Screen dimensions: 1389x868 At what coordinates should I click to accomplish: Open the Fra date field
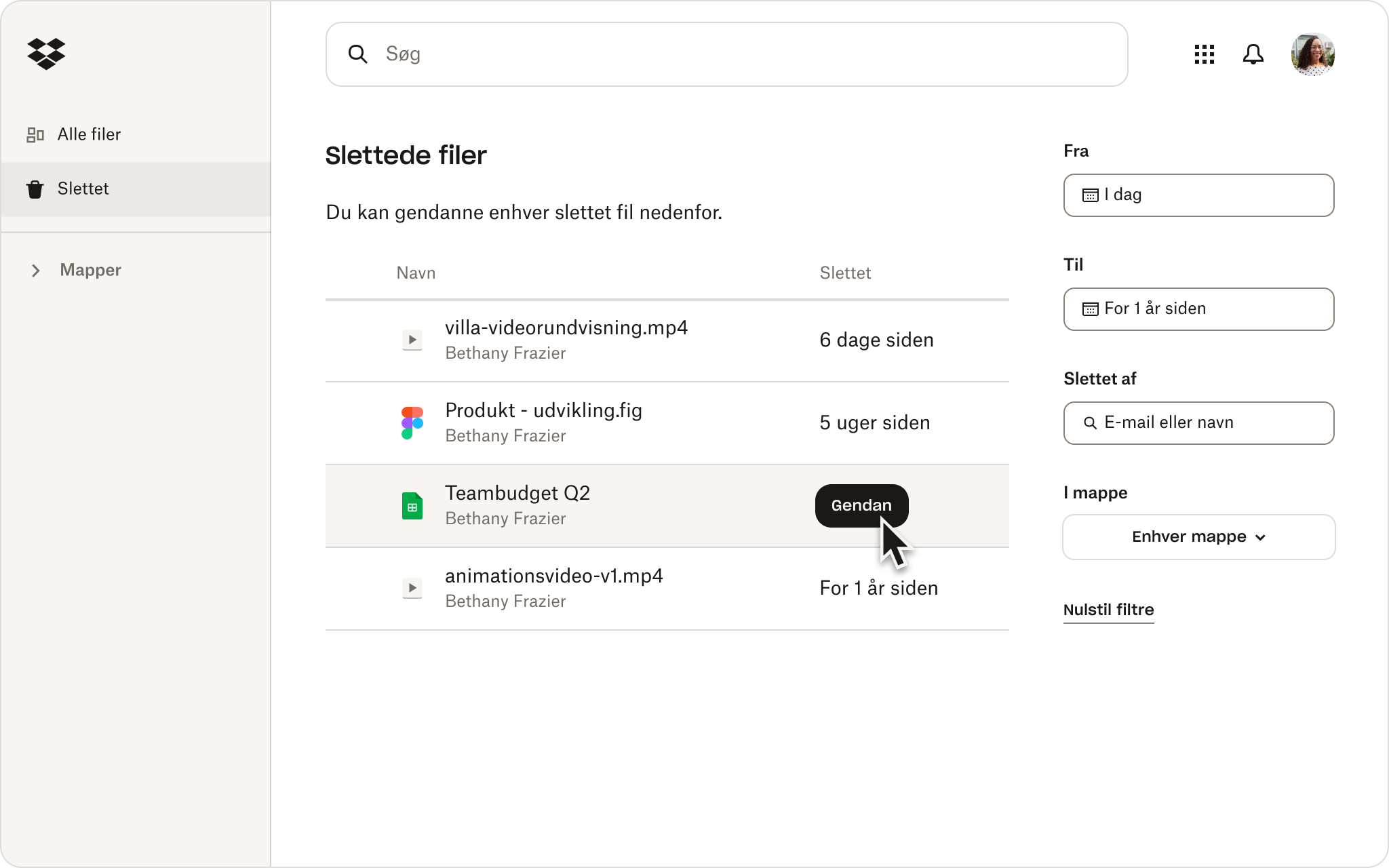click(x=1198, y=195)
